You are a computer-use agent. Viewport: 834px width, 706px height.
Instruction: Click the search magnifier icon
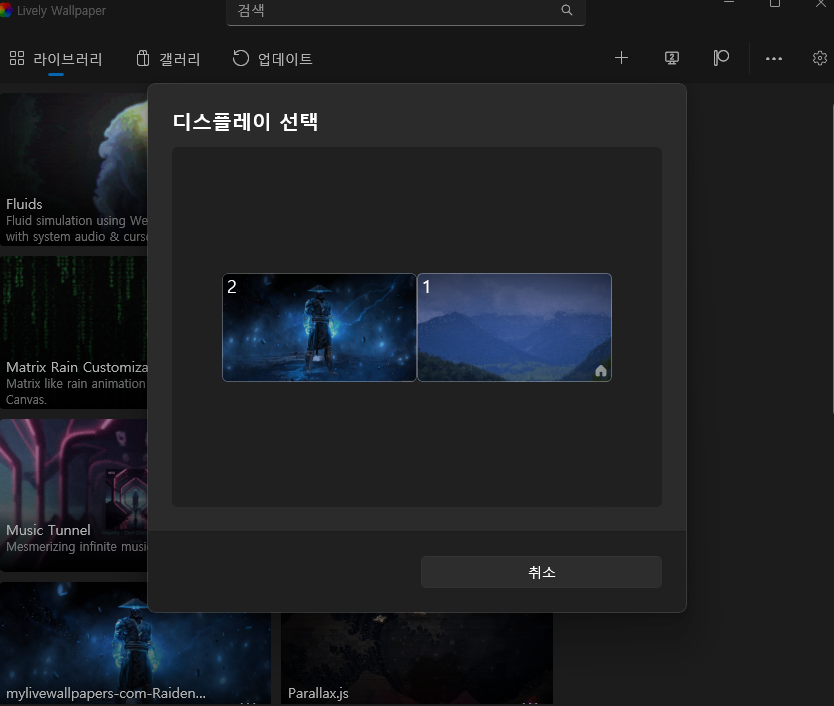[566, 10]
